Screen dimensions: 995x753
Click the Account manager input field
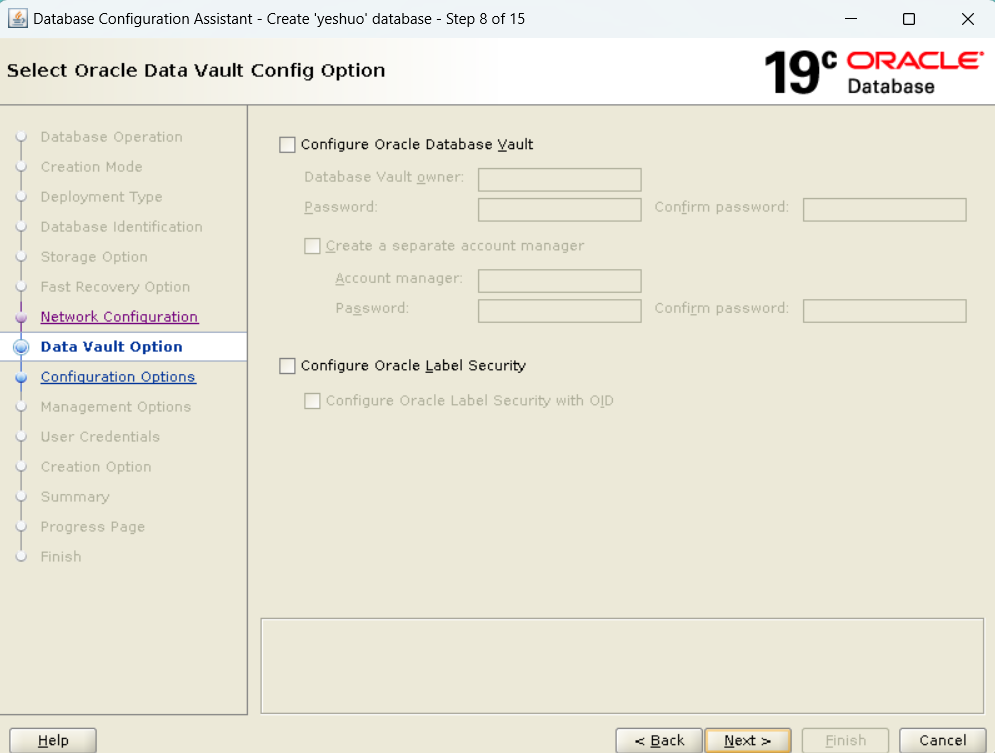(x=559, y=280)
